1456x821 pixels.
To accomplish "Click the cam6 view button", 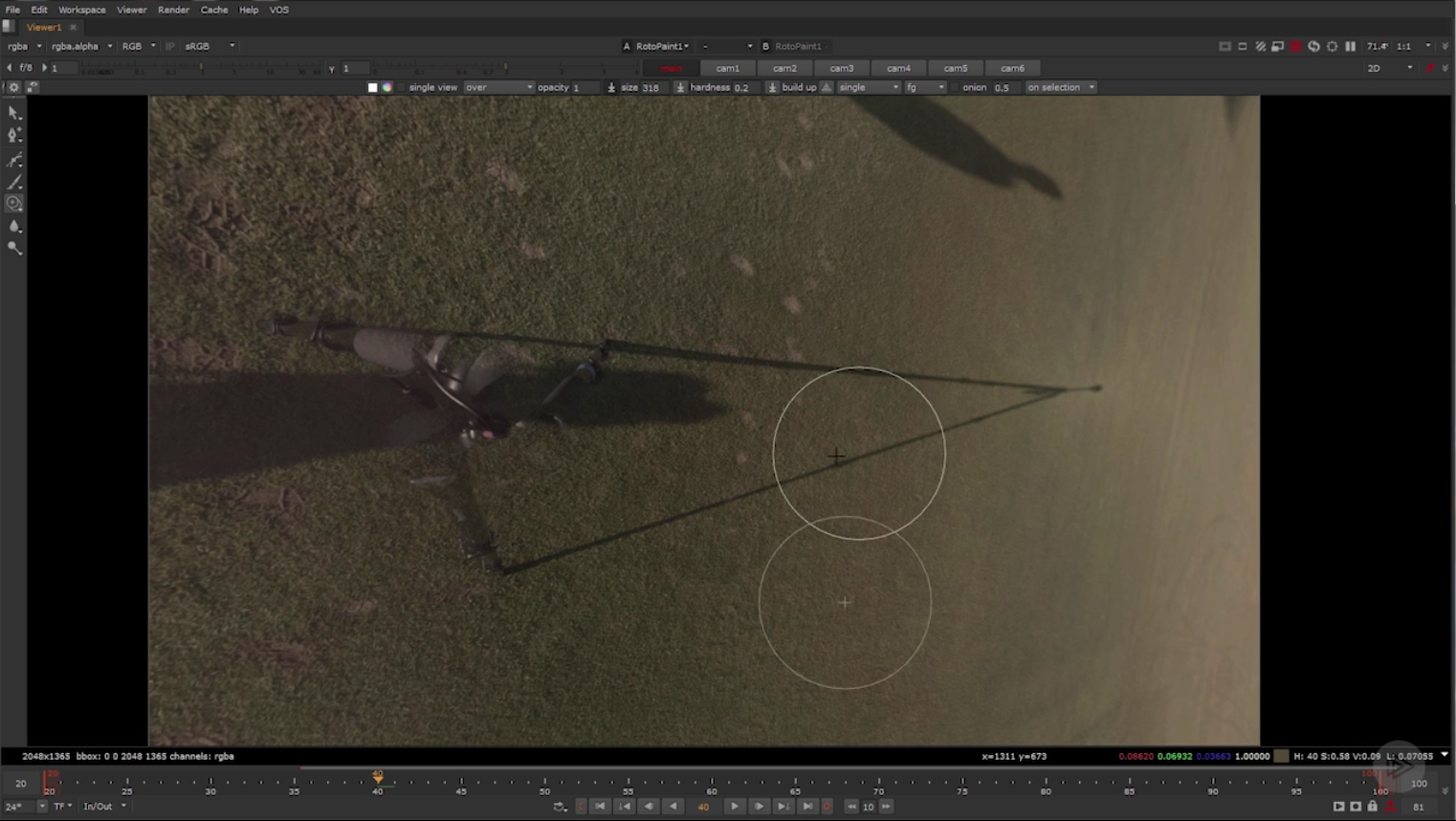I will [1012, 68].
